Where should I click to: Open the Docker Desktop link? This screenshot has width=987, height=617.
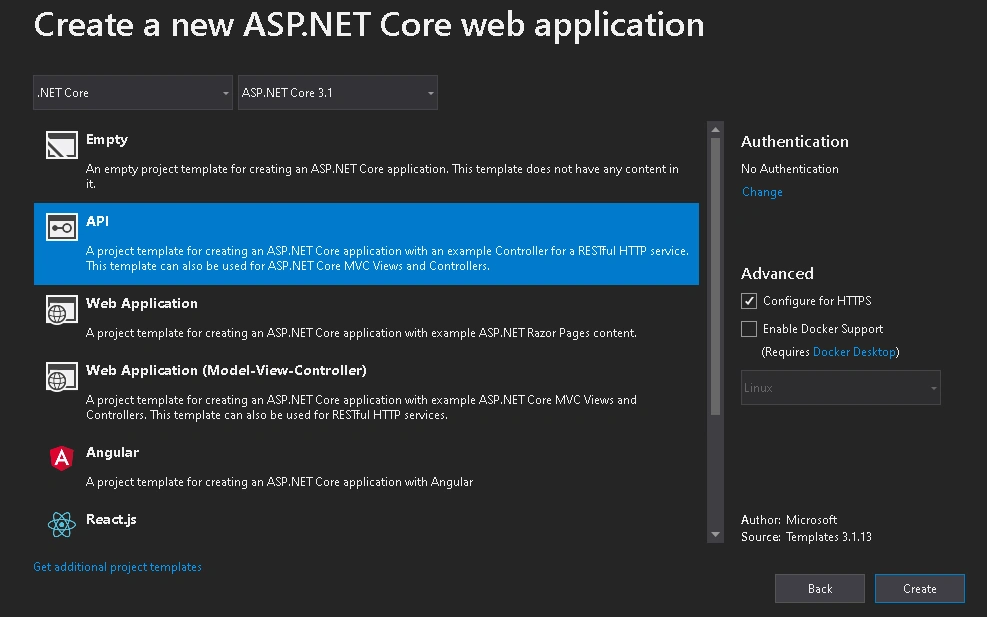(x=854, y=352)
